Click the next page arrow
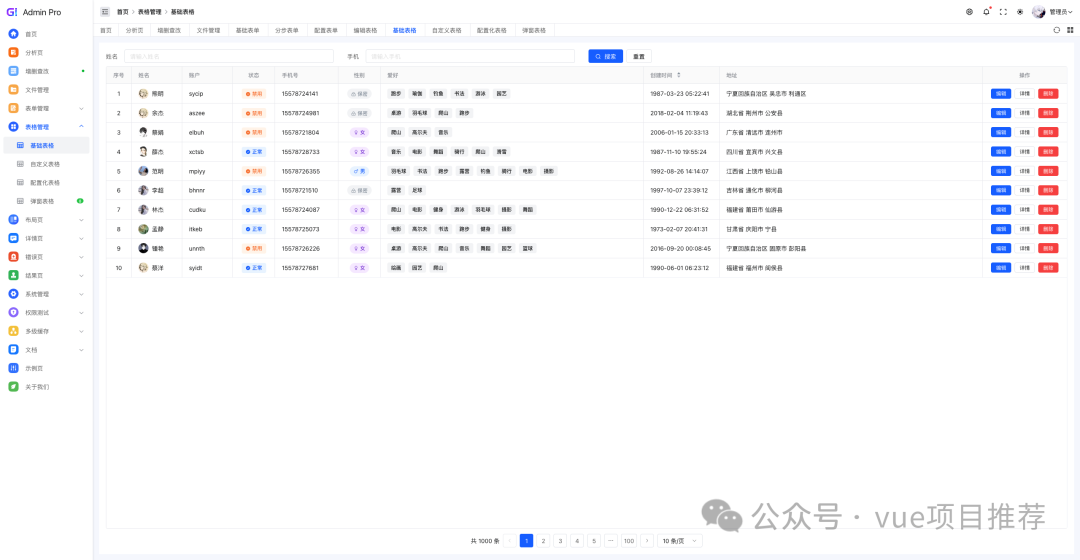1080x560 pixels. click(647, 541)
